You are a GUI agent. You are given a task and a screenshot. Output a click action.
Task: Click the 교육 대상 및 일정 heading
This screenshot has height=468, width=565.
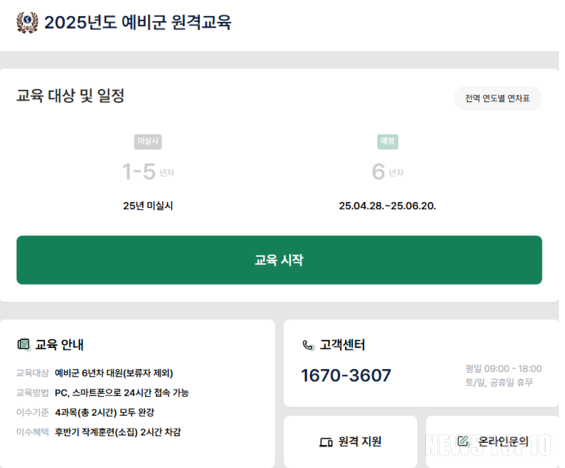[70, 96]
